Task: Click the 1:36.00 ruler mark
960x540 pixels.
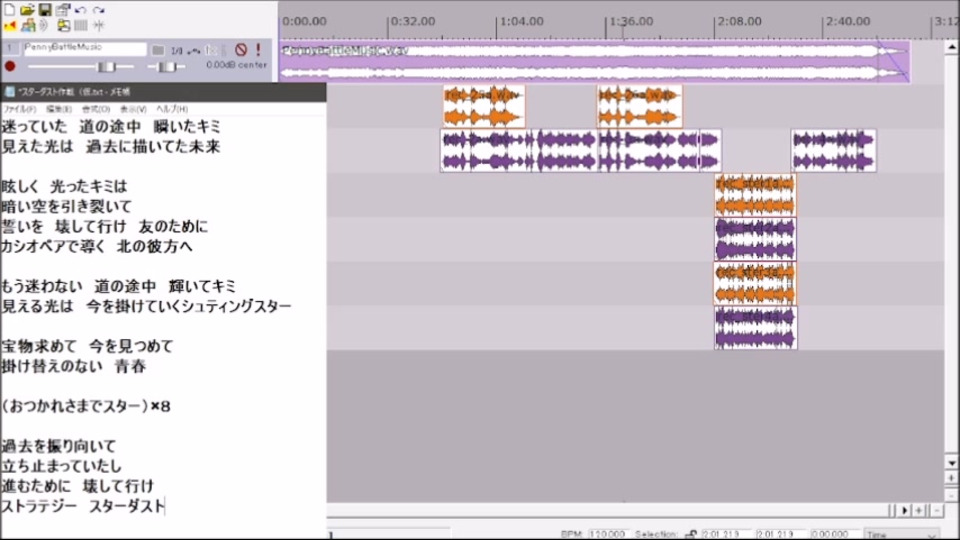Action: (x=631, y=21)
